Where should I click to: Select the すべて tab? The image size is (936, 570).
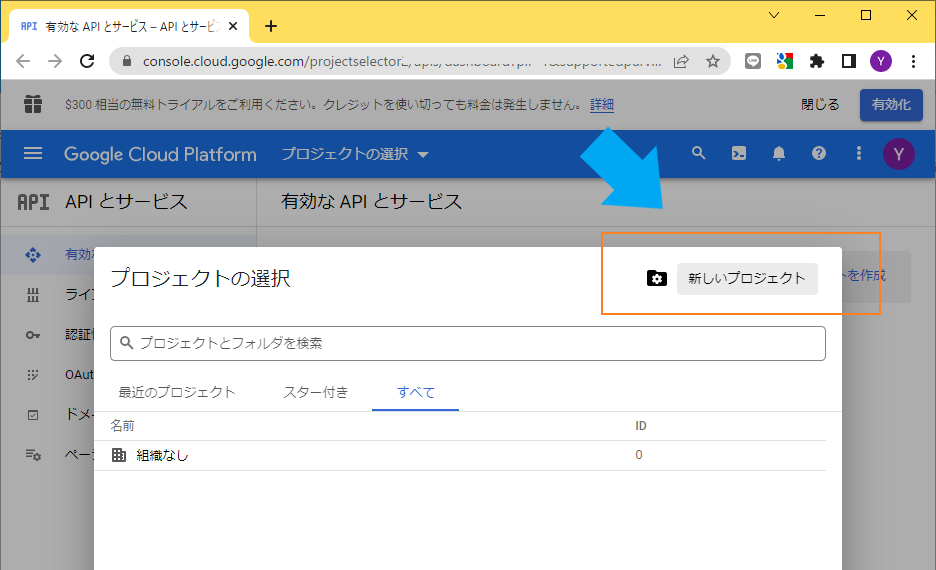[415, 392]
